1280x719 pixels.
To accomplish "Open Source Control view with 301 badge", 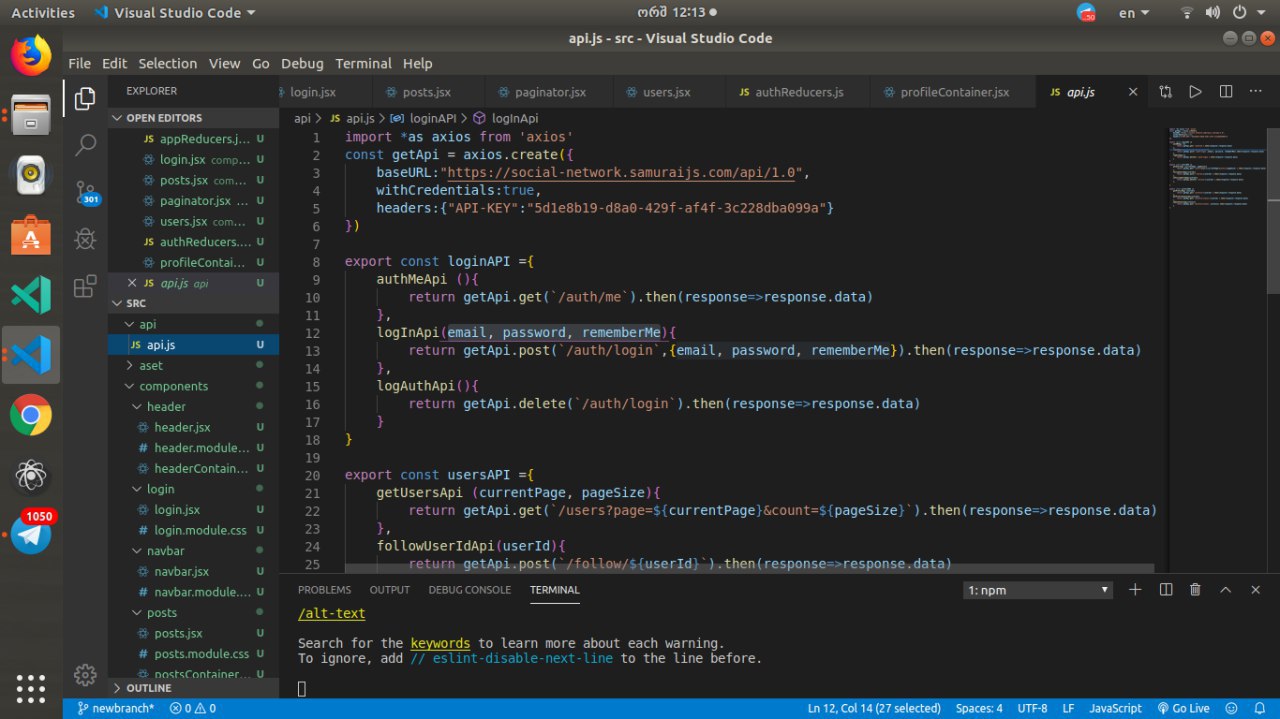I will (x=86, y=192).
